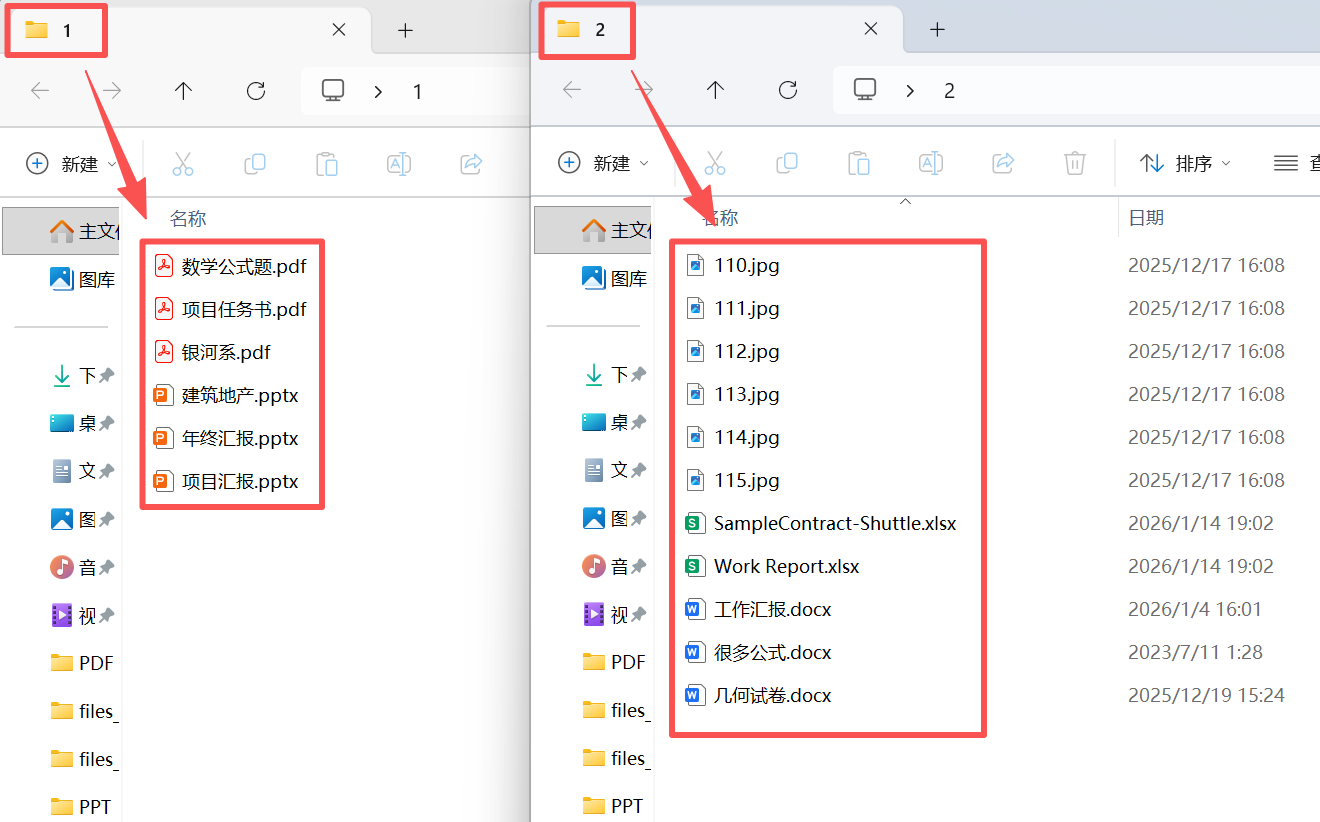Open the PPT folder in window 1 sidebar
The image size is (1320, 822).
(95, 806)
